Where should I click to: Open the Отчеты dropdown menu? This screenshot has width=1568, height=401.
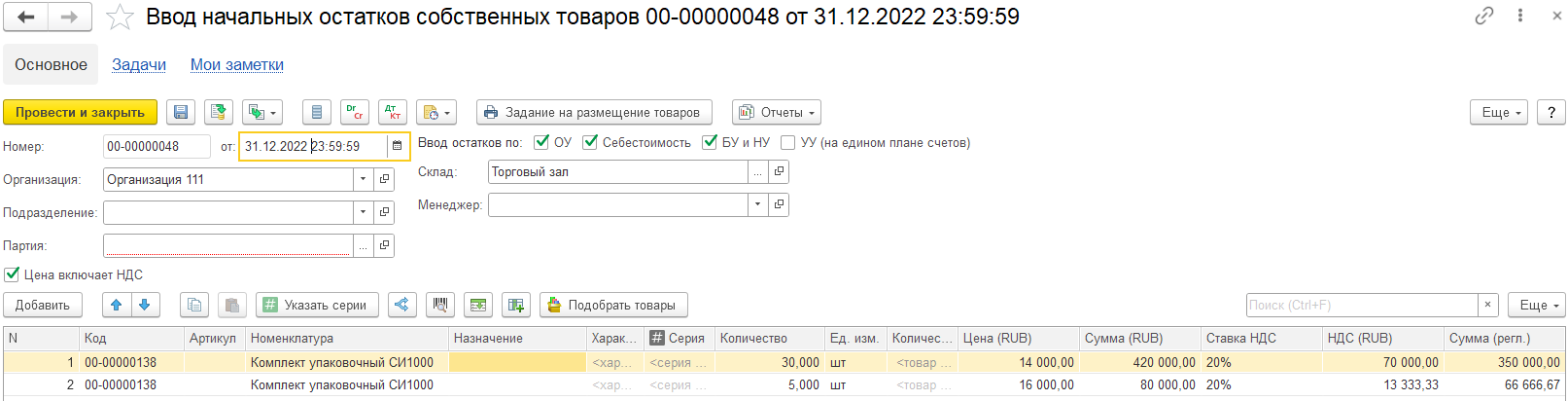777,113
